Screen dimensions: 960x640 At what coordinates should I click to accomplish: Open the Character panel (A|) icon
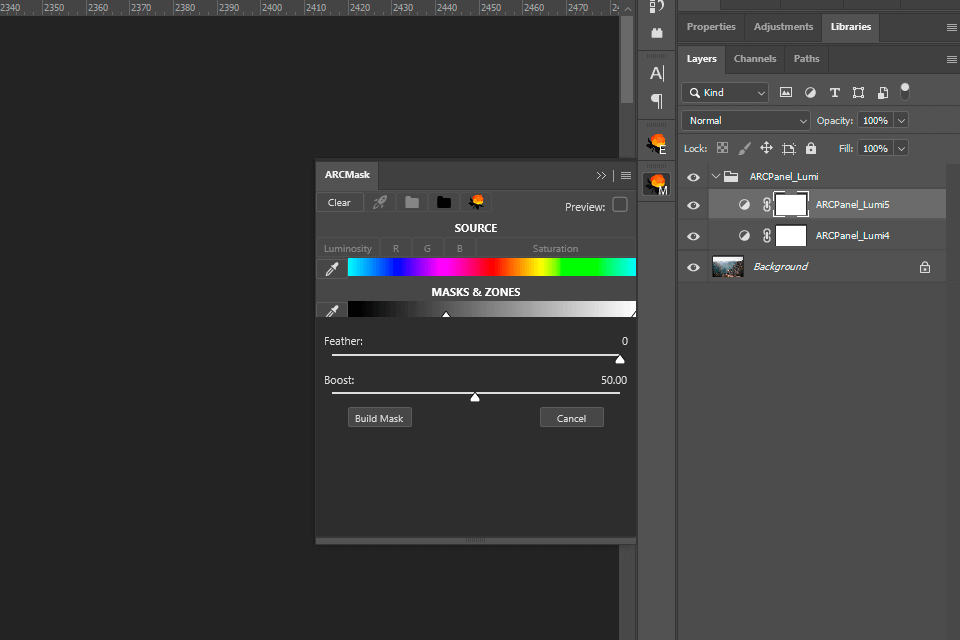pos(656,73)
